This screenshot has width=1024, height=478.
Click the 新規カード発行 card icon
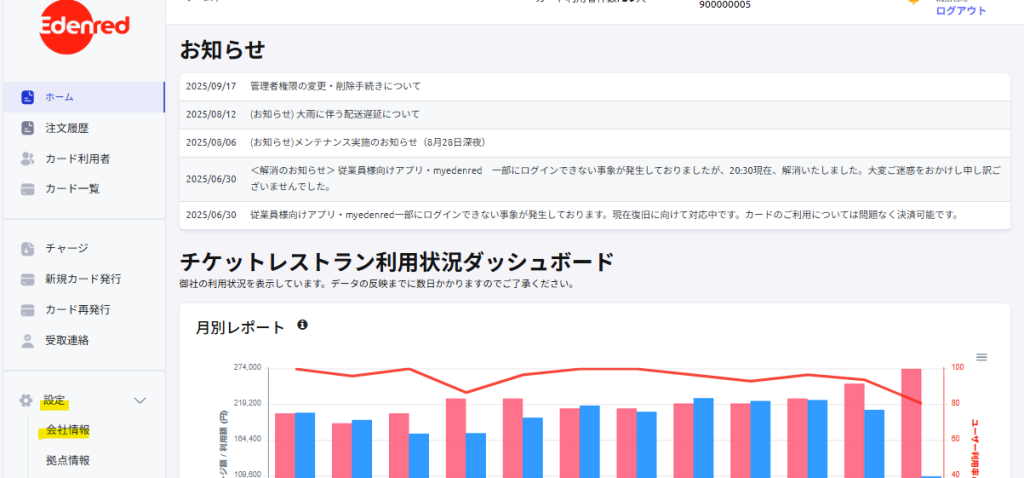click(x=27, y=279)
